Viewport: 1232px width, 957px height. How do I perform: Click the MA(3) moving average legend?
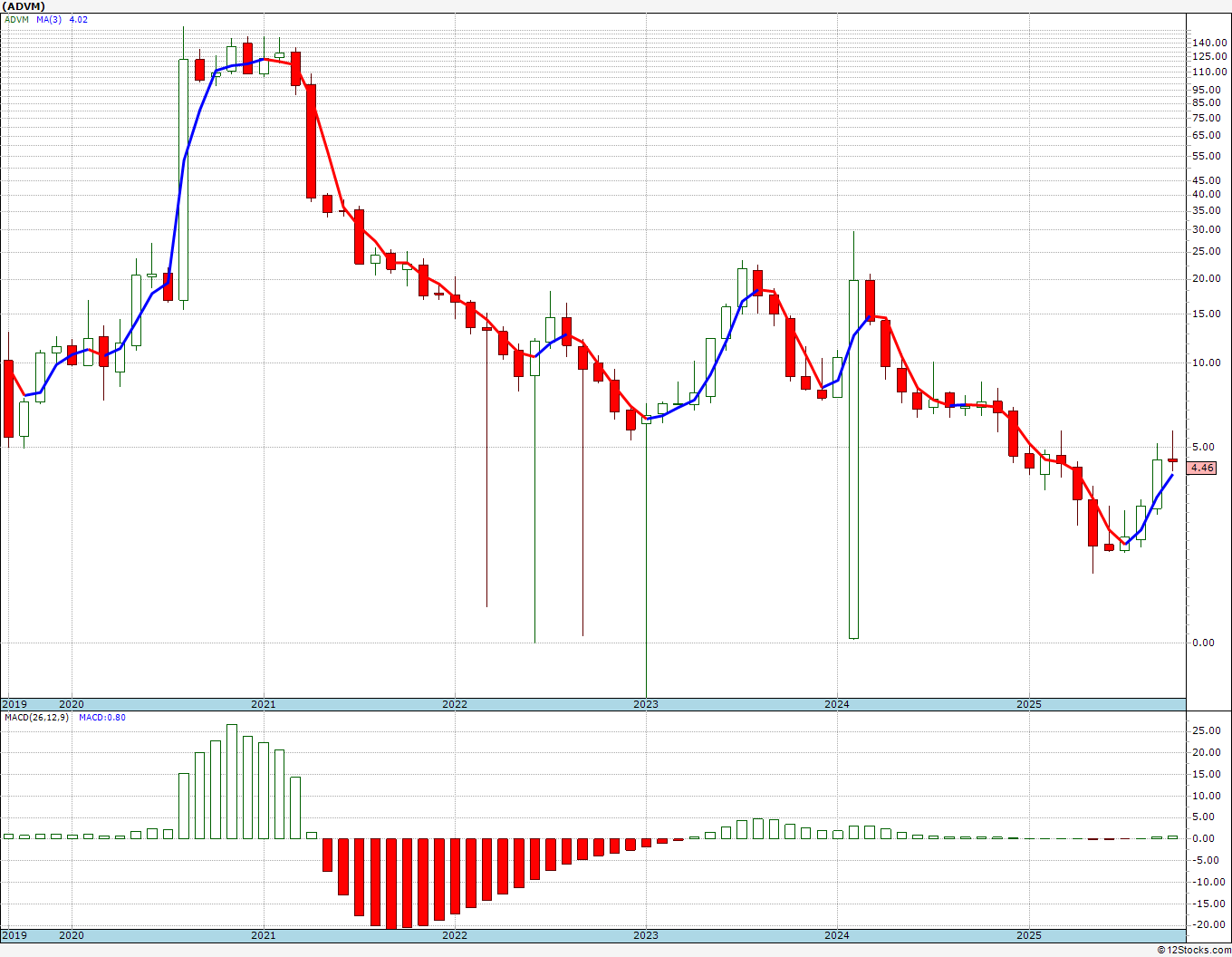[x=49, y=19]
